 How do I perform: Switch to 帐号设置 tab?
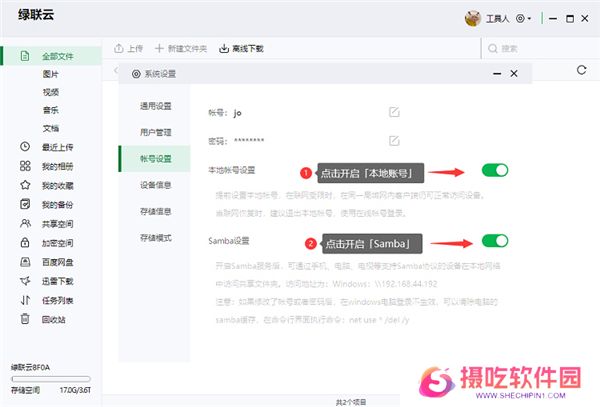155,159
